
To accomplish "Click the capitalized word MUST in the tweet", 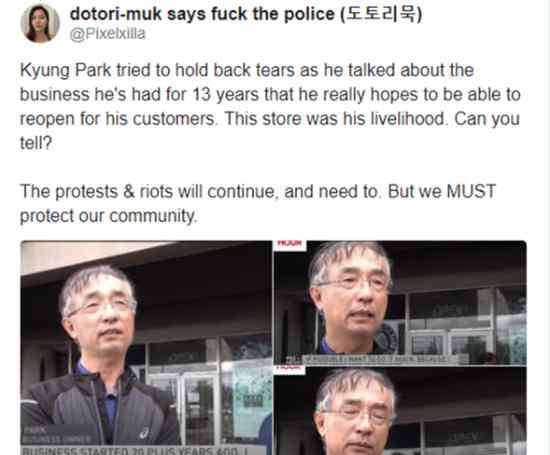I will click(x=471, y=192).
